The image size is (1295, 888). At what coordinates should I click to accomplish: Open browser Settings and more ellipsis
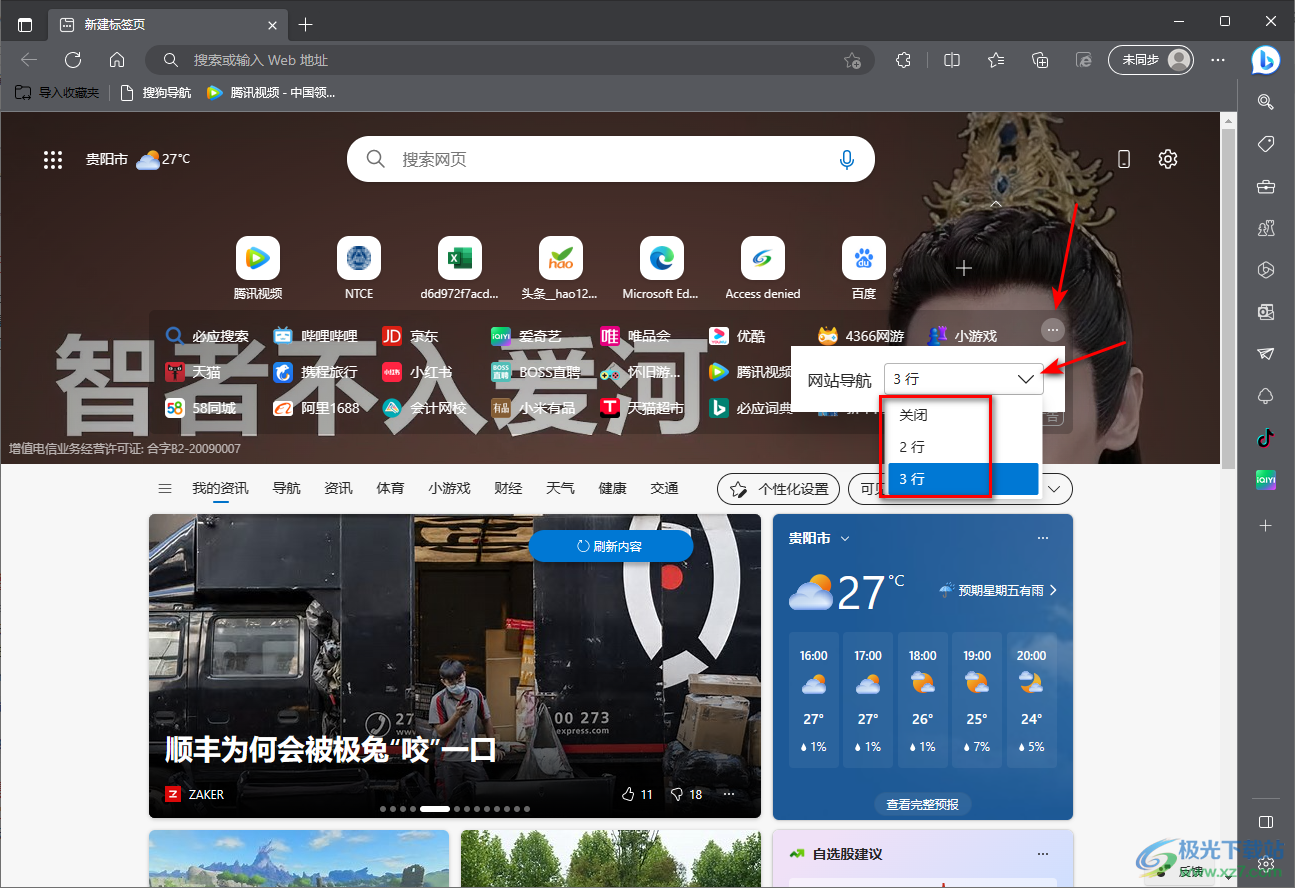(x=1218, y=60)
